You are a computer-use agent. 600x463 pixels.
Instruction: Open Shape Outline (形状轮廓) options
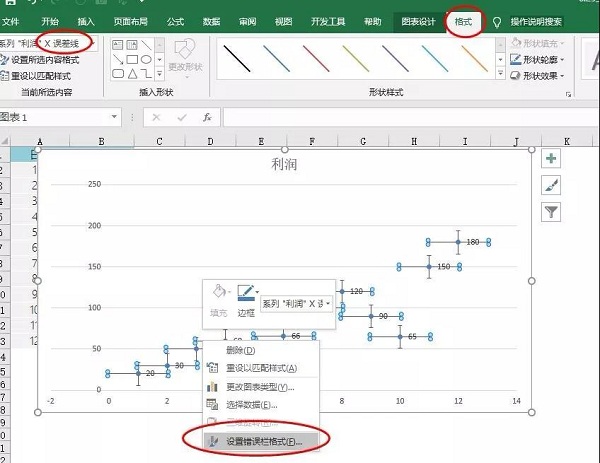coord(537,59)
